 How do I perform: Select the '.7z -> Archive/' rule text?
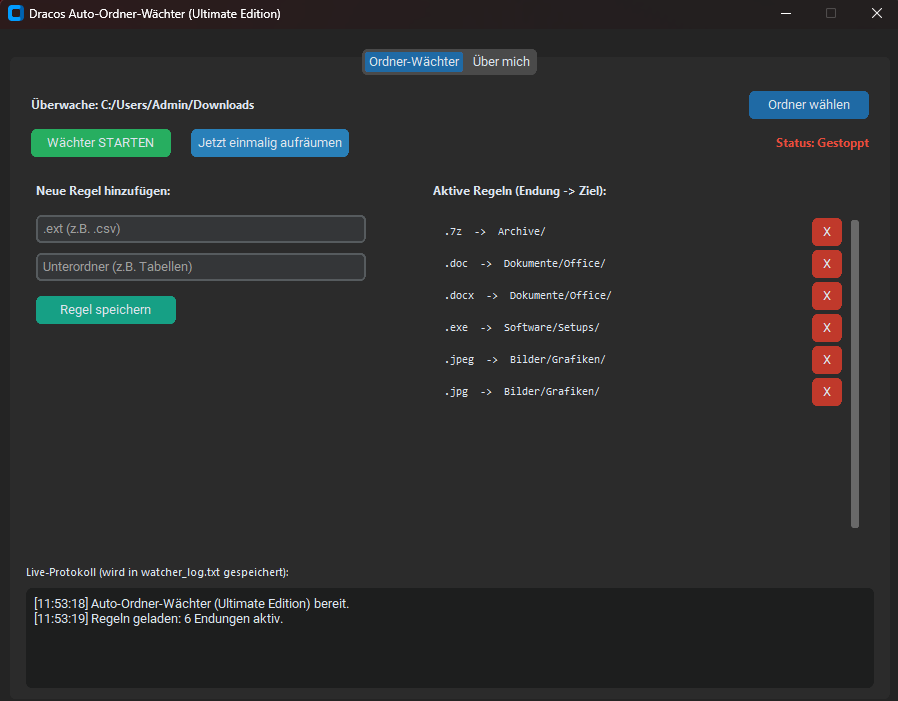(x=495, y=231)
